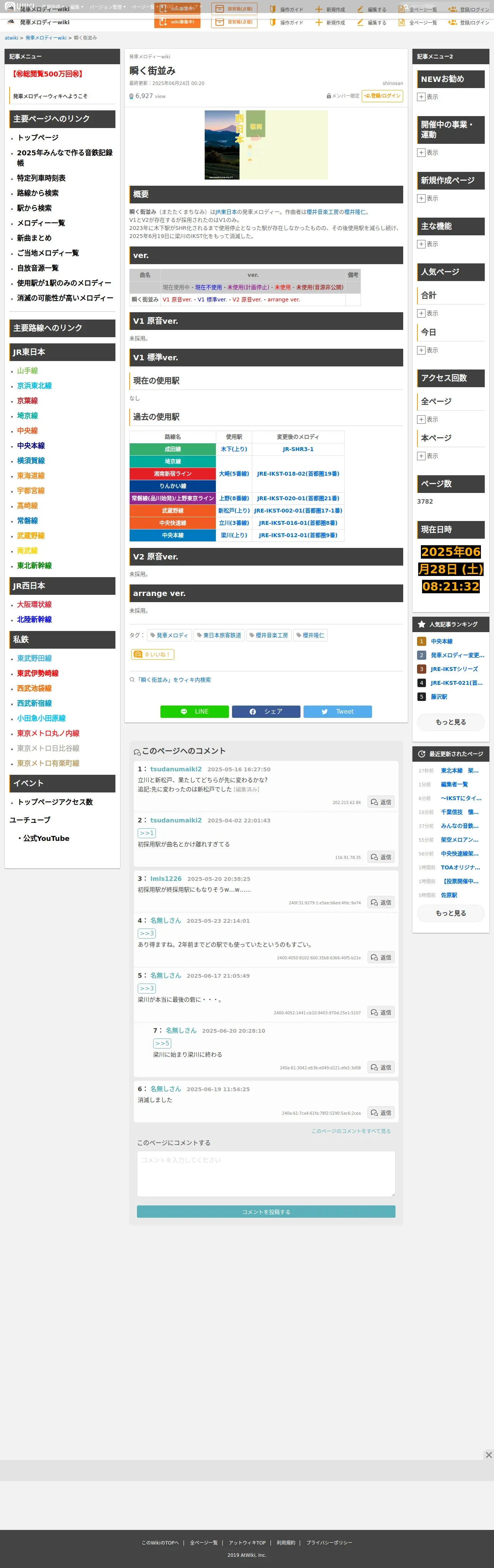Click atwiki in the breadcrumb

tap(12, 38)
